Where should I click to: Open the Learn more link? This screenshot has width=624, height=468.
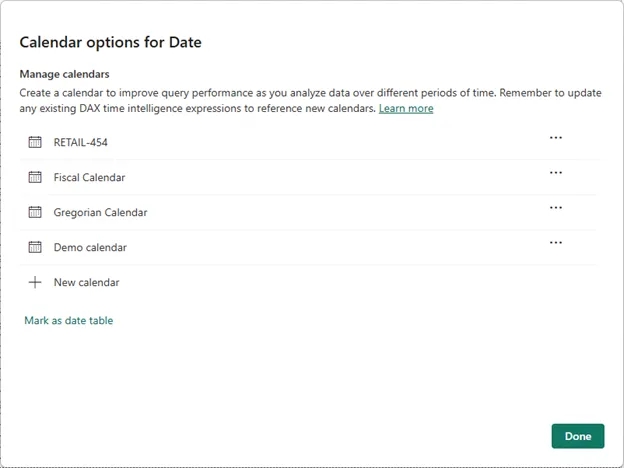pyautogui.click(x=406, y=108)
